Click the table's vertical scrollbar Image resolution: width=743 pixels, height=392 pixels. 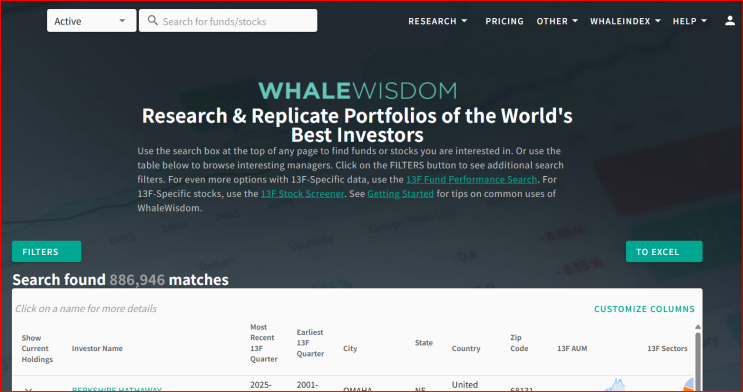point(698,360)
